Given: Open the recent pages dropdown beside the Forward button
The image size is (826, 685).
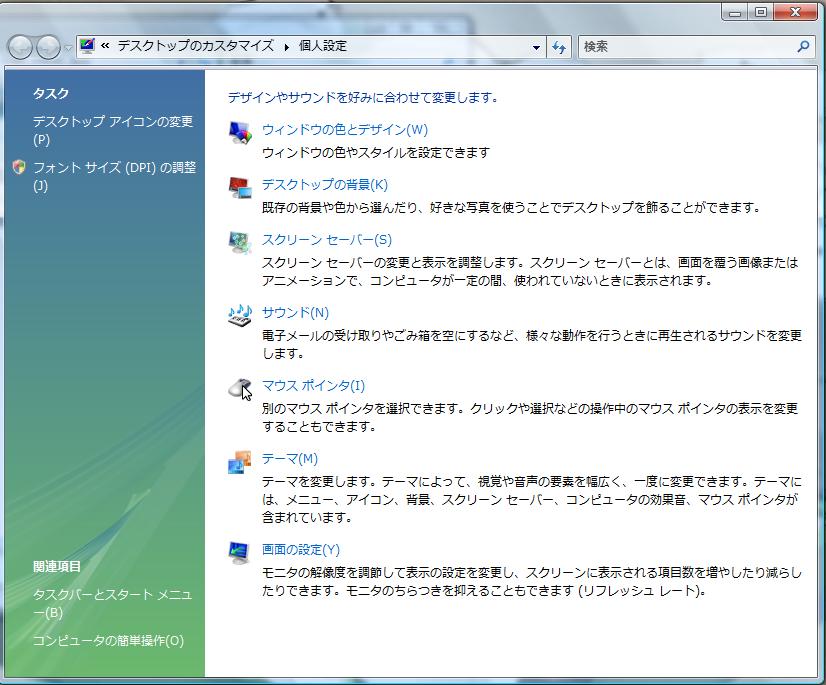Looking at the screenshot, I should coord(68,48).
